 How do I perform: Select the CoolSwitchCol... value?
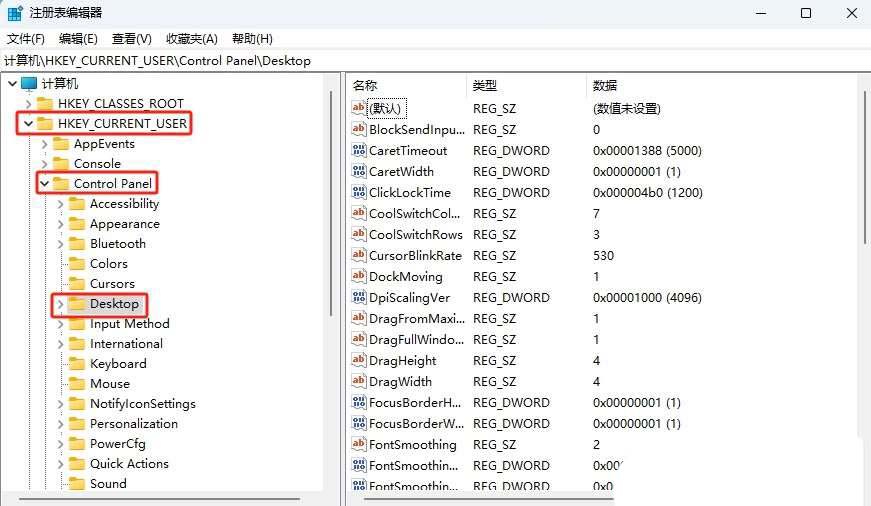pyautogui.click(x=414, y=213)
